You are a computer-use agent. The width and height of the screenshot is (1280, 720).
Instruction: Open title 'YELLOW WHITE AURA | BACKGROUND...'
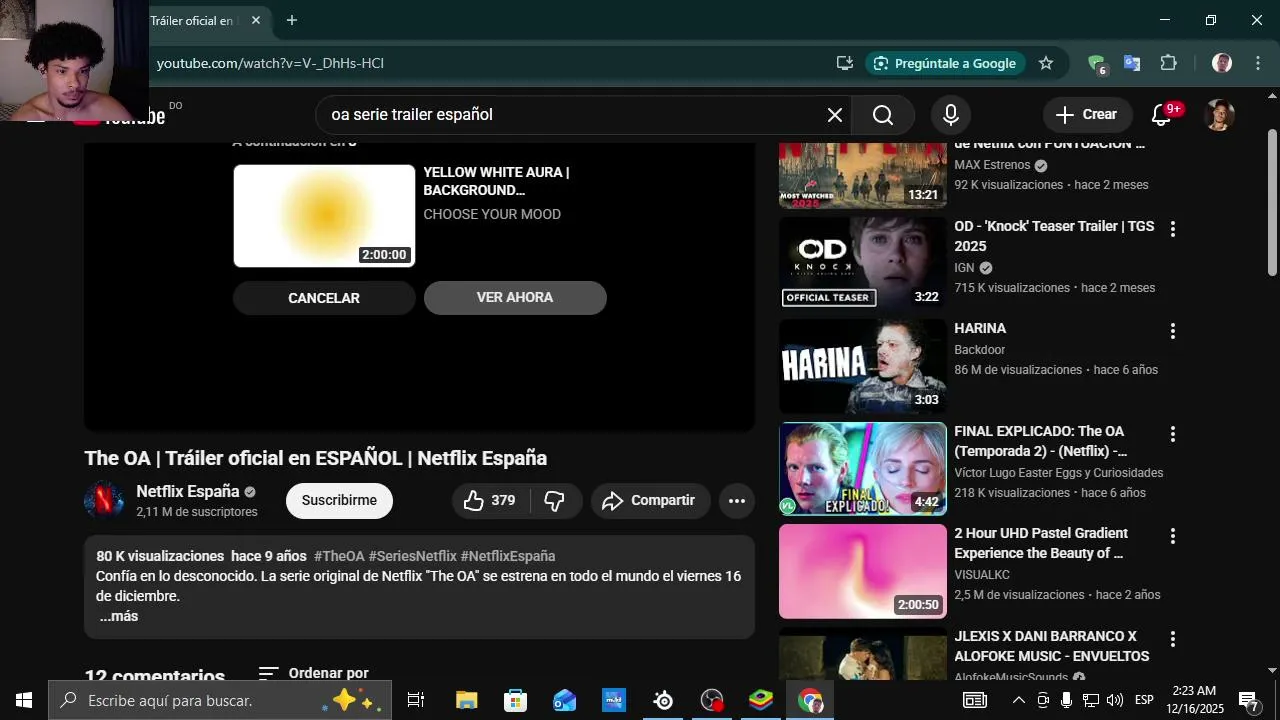coord(496,182)
